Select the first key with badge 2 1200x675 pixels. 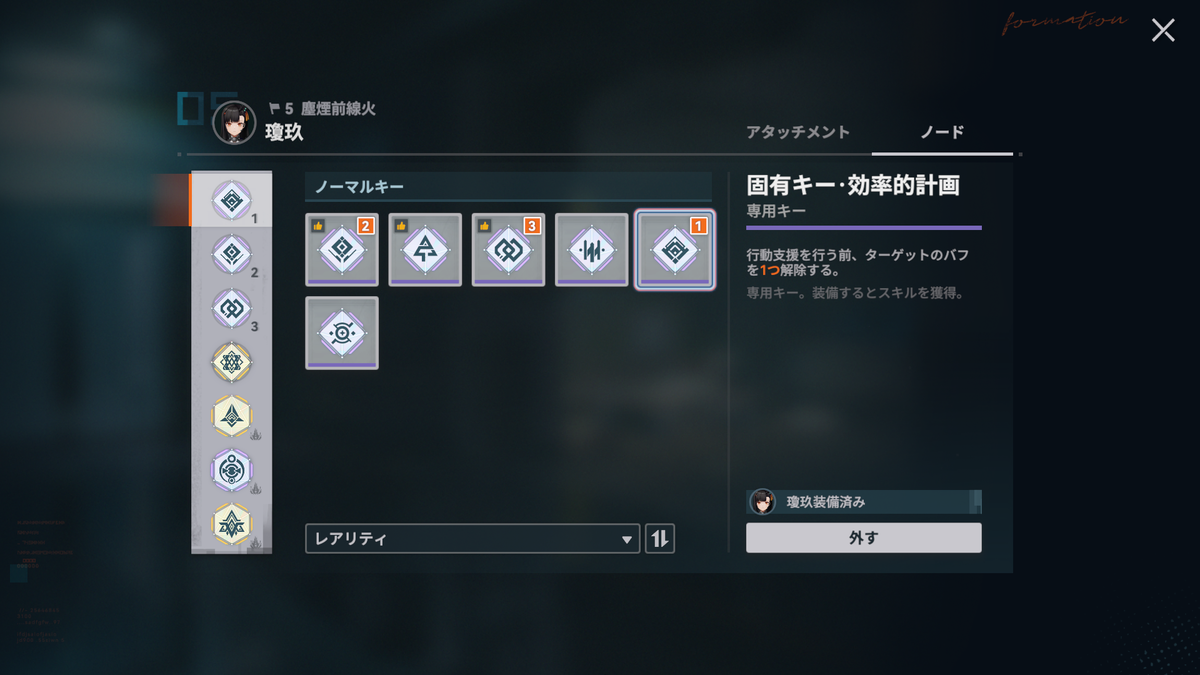(342, 250)
